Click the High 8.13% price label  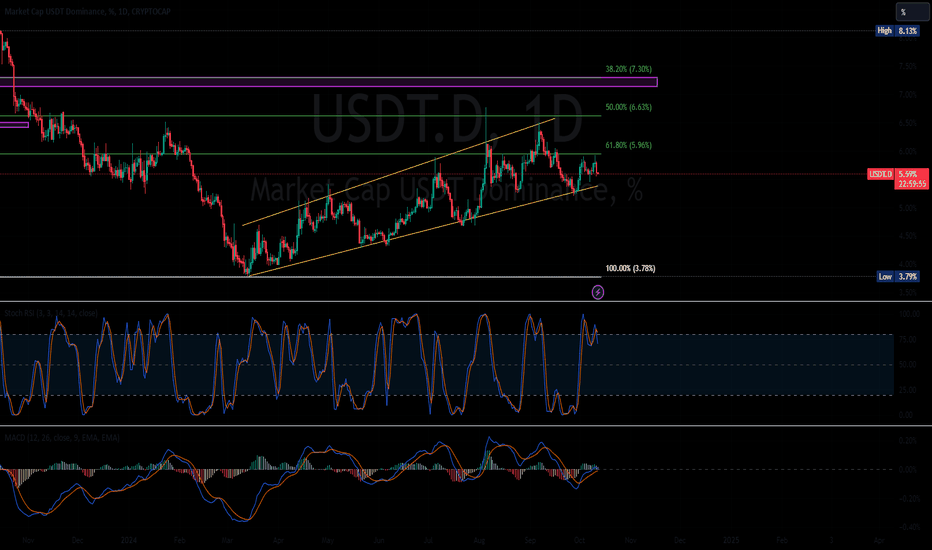coord(898,30)
